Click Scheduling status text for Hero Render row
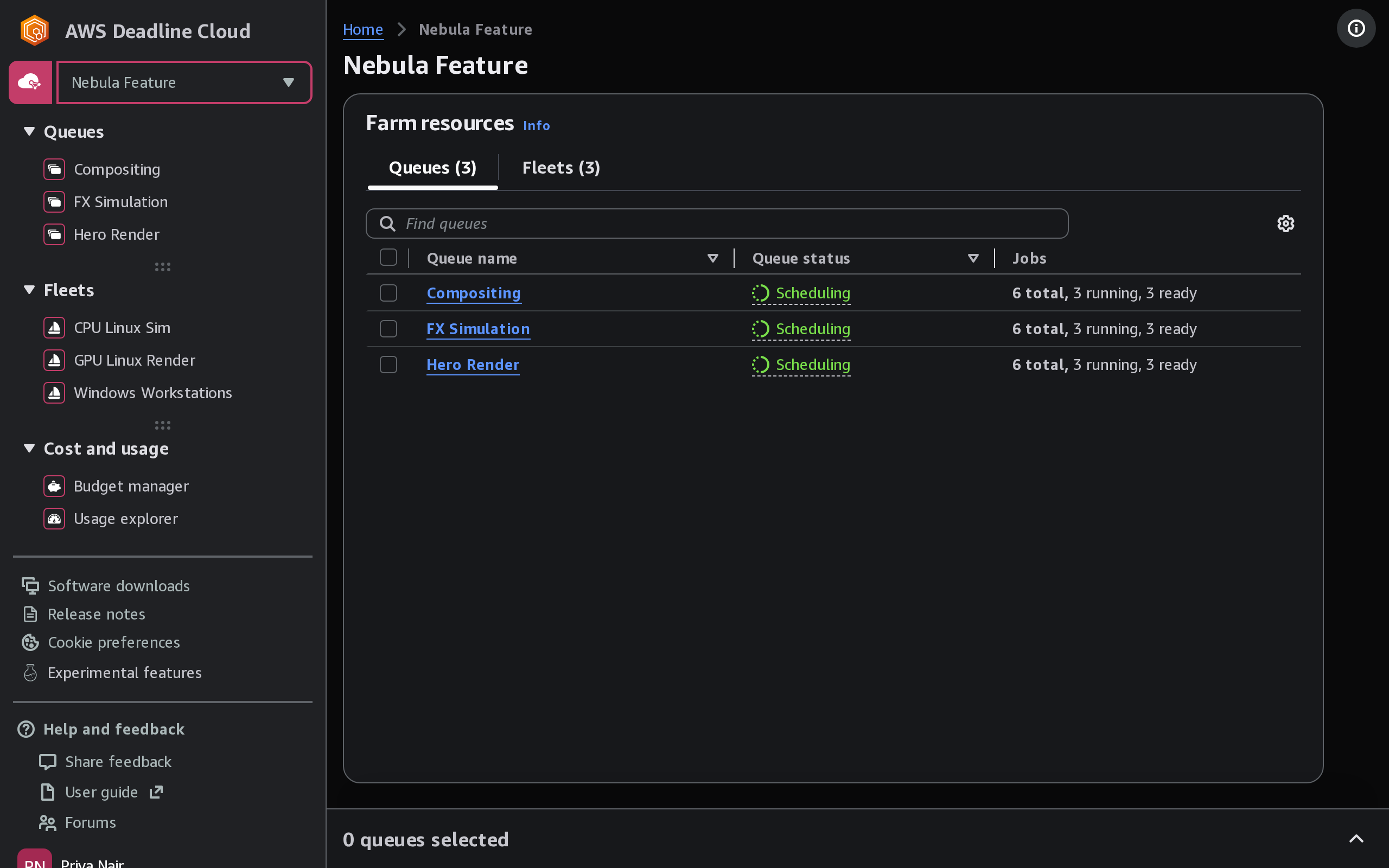Viewport: 1389px width, 868px height. click(813, 365)
